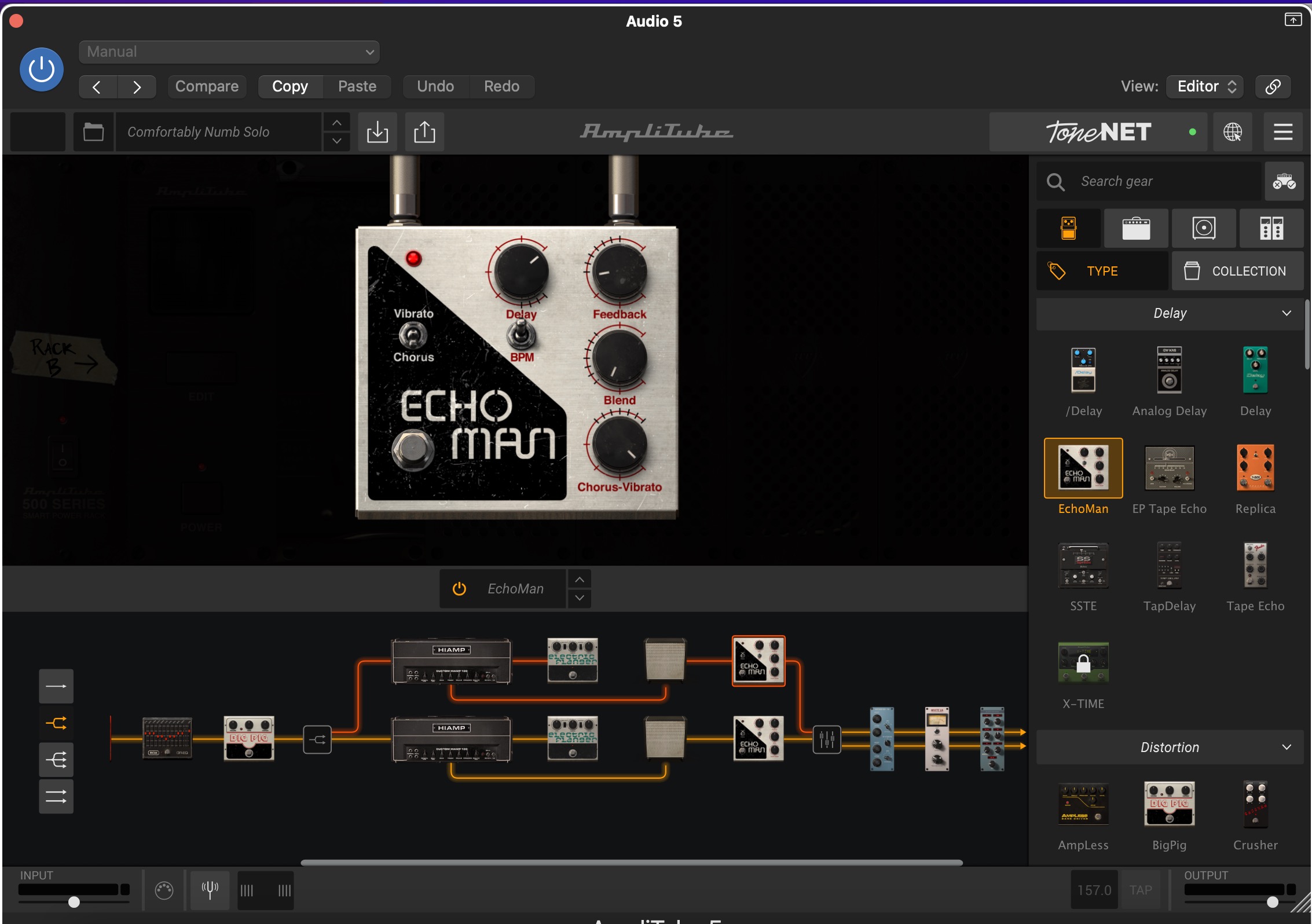Click the Copy button
1312x924 pixels.
290,87
